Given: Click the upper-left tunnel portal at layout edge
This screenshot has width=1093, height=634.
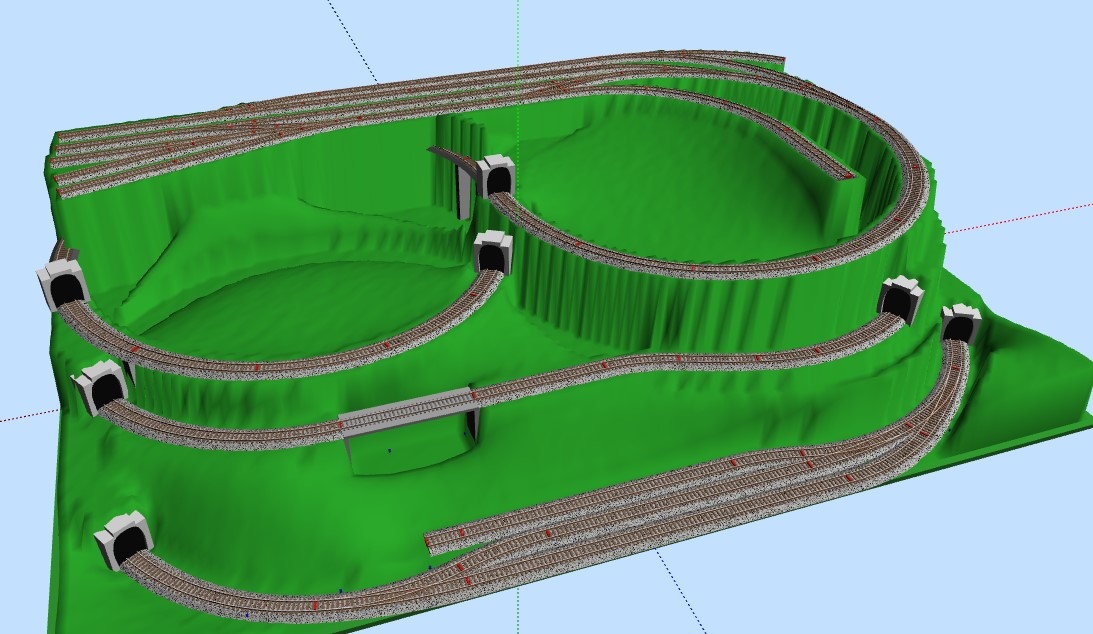Looking at the screenshot, I should [63, 284].
